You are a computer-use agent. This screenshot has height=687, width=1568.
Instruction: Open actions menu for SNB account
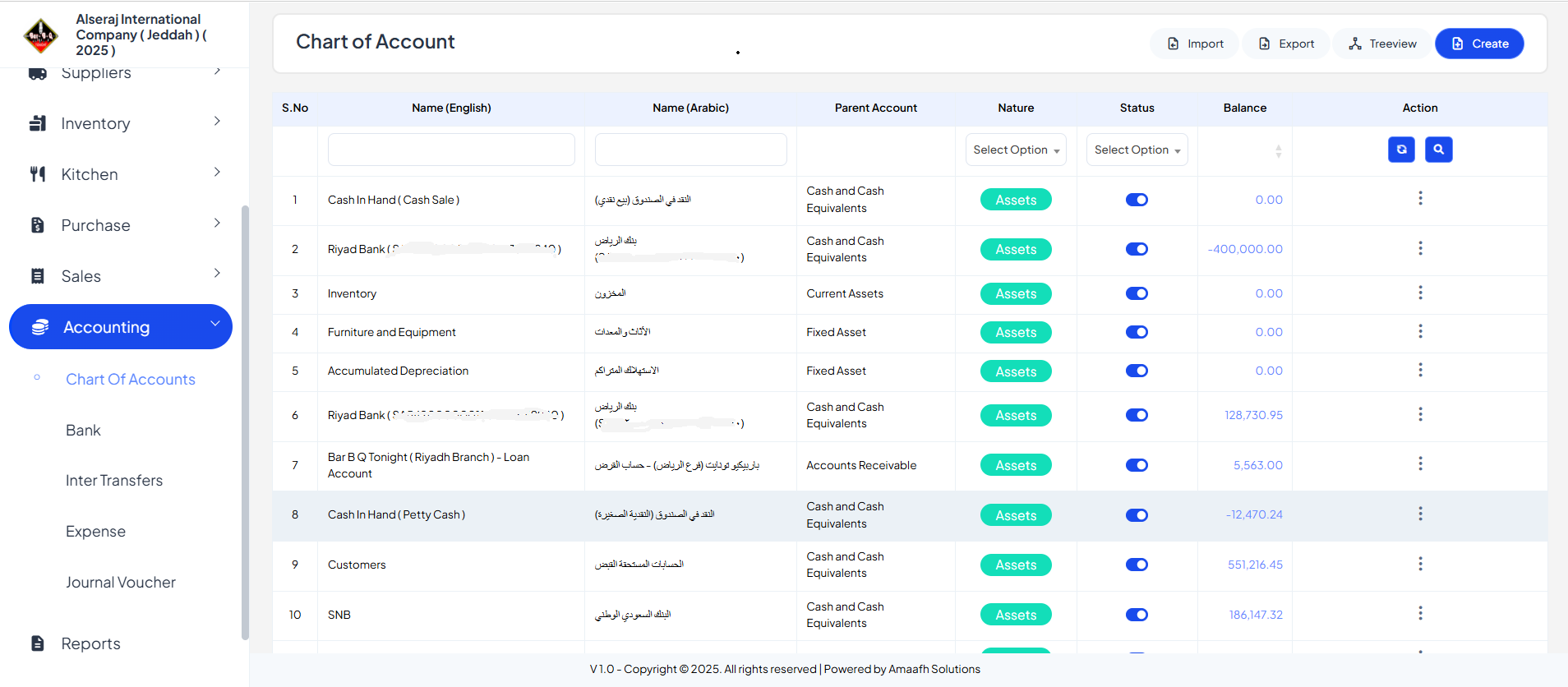(x=1420, y=614)
